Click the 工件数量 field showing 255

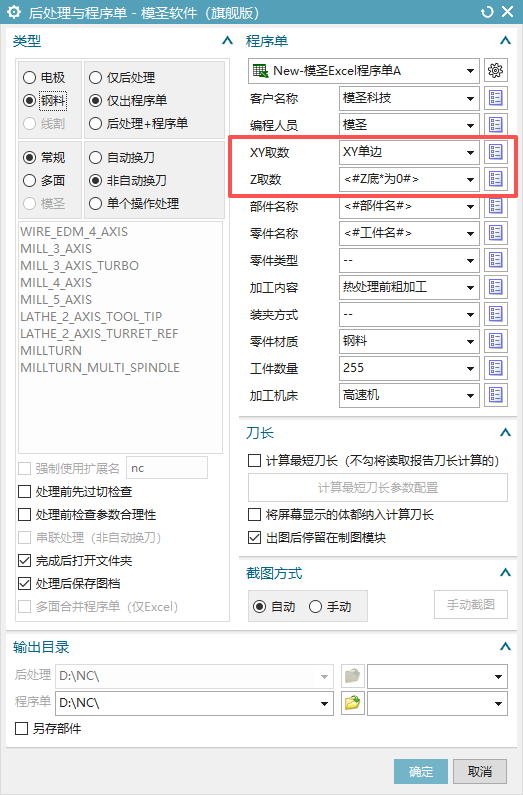[409, 368]
